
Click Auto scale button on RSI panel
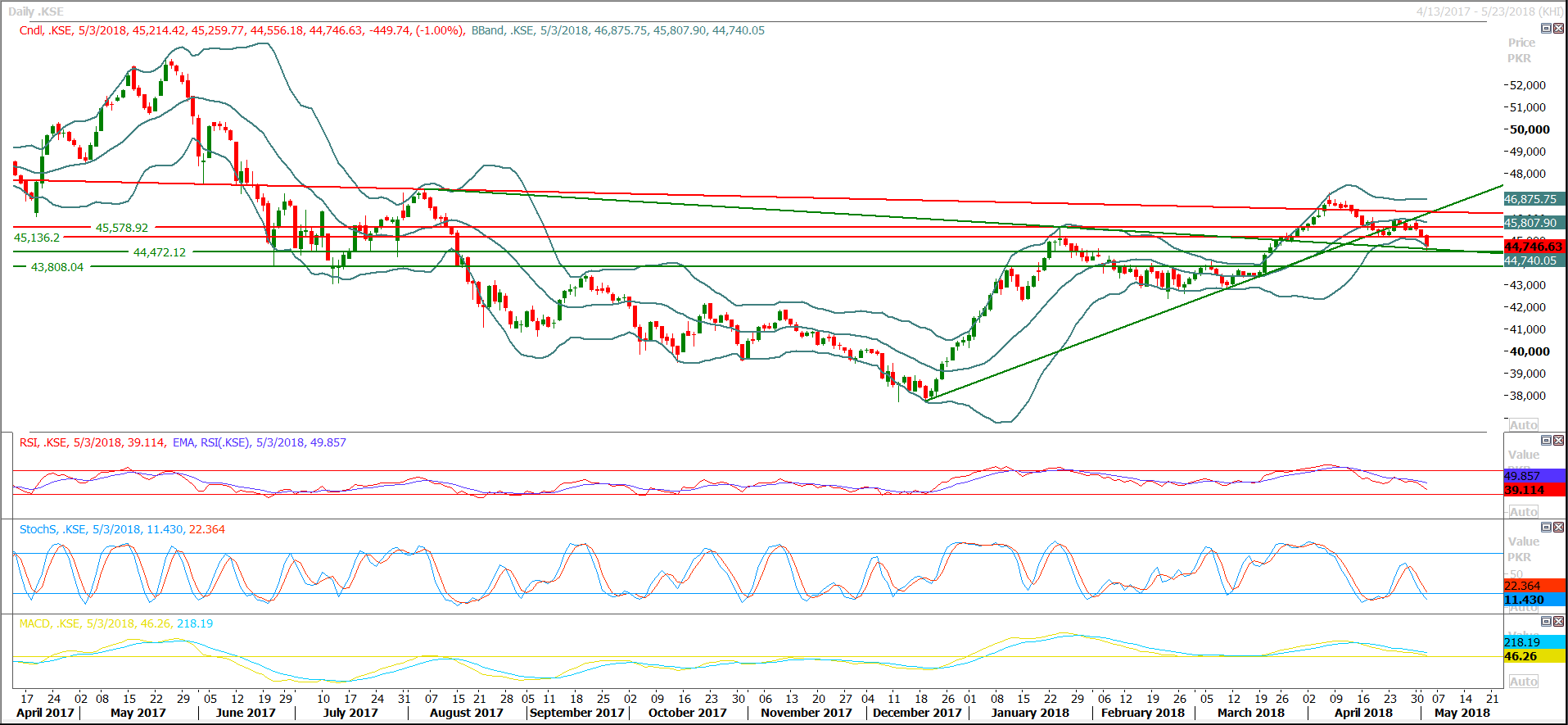tap(1524, 512)
